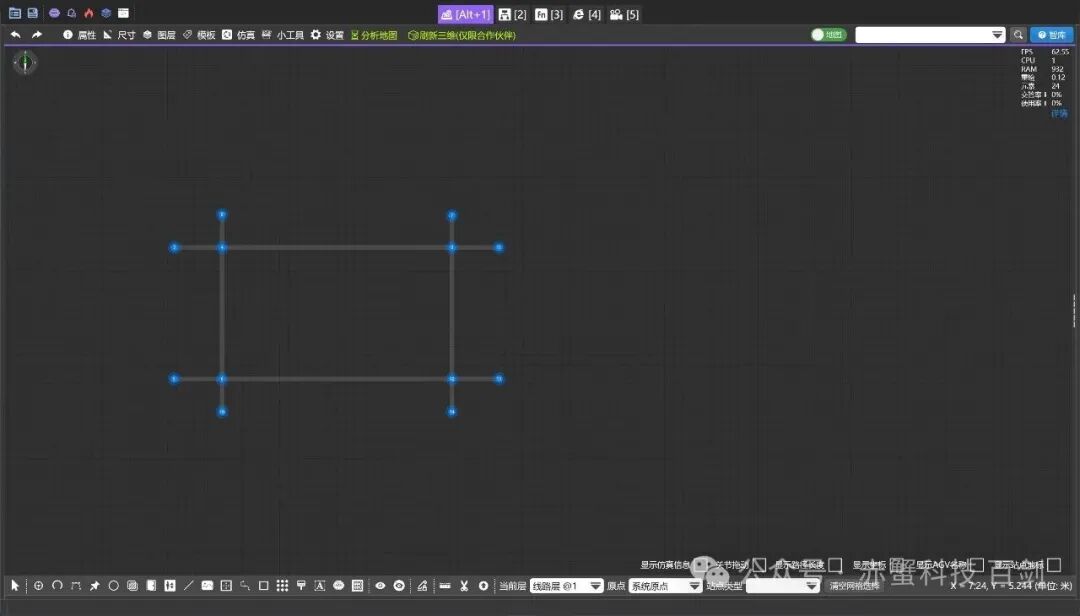This screenshot has width=1080, height=616.
Task: Open the 设置 settings menu
Action: [327, 35]
